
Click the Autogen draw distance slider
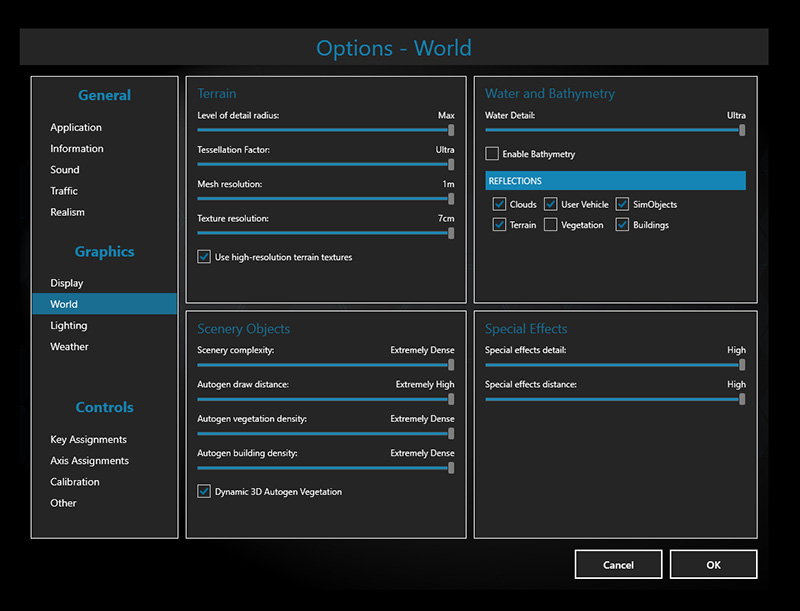click(x=326, y=399)
